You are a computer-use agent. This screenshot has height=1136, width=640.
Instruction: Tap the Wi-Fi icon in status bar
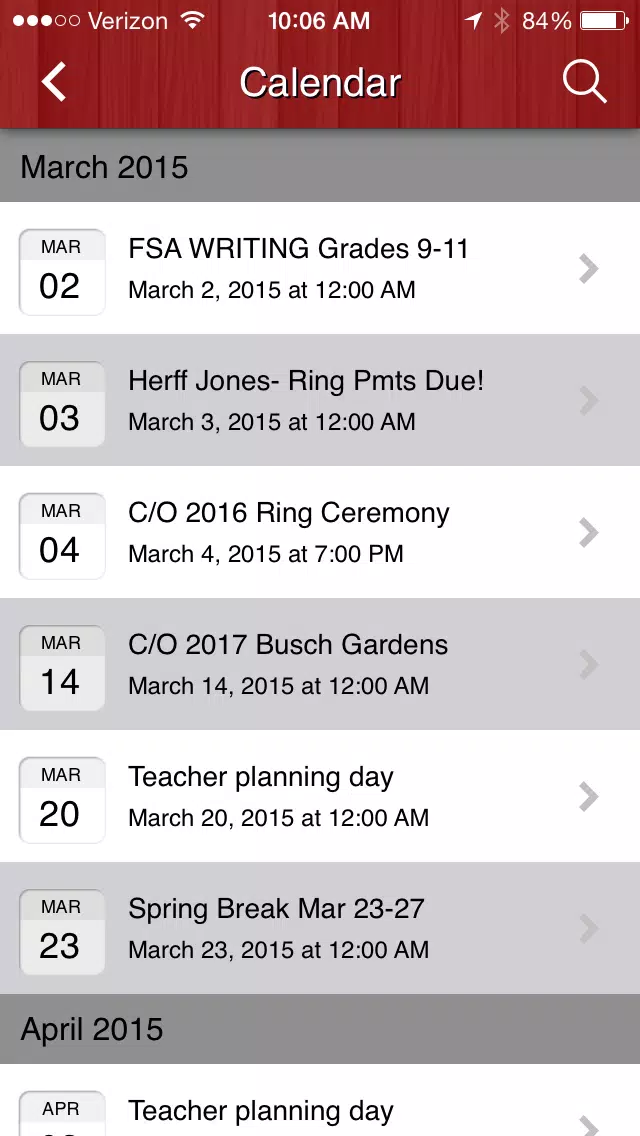pyautogui.click(x=192, y=20)
